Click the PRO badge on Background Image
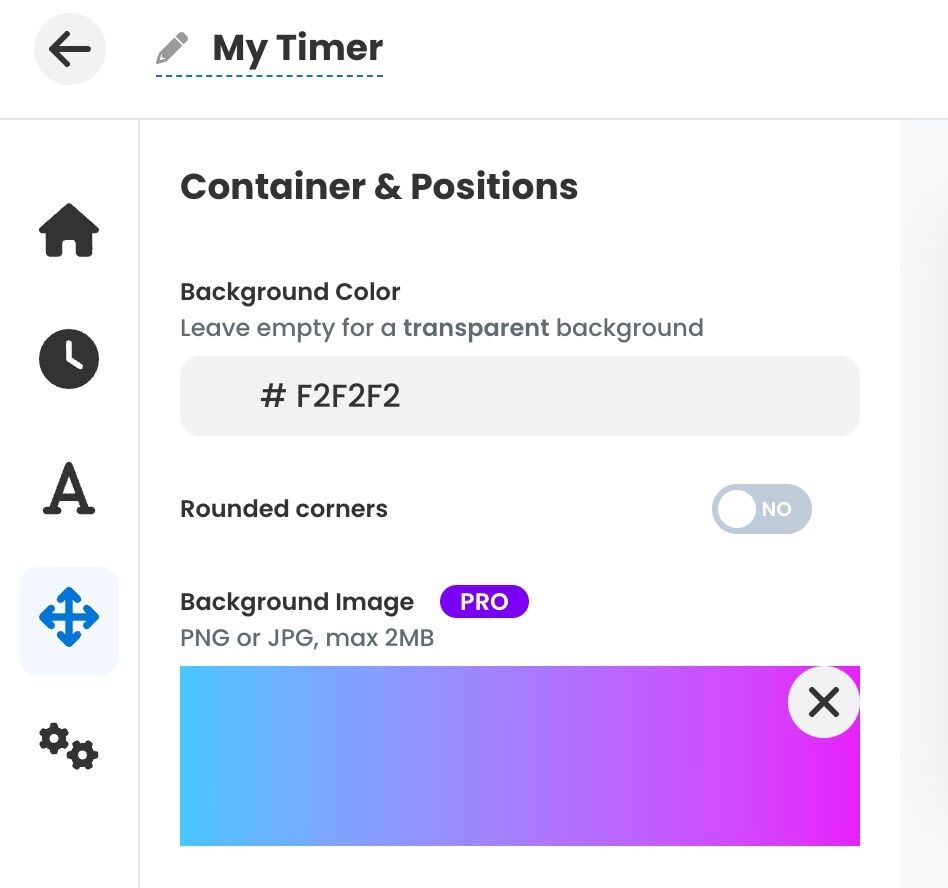The image size is (948, 888). click(484, 601)
